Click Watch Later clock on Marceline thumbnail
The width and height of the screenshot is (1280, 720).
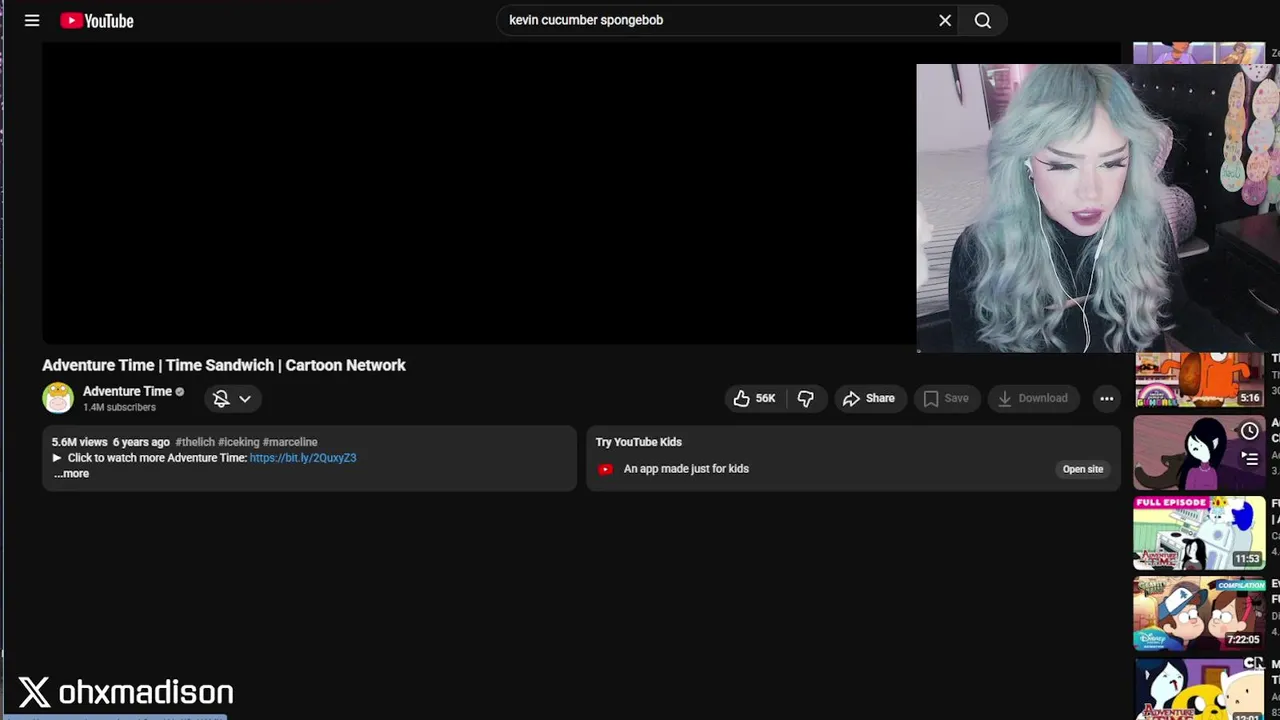click(1250, 431)
